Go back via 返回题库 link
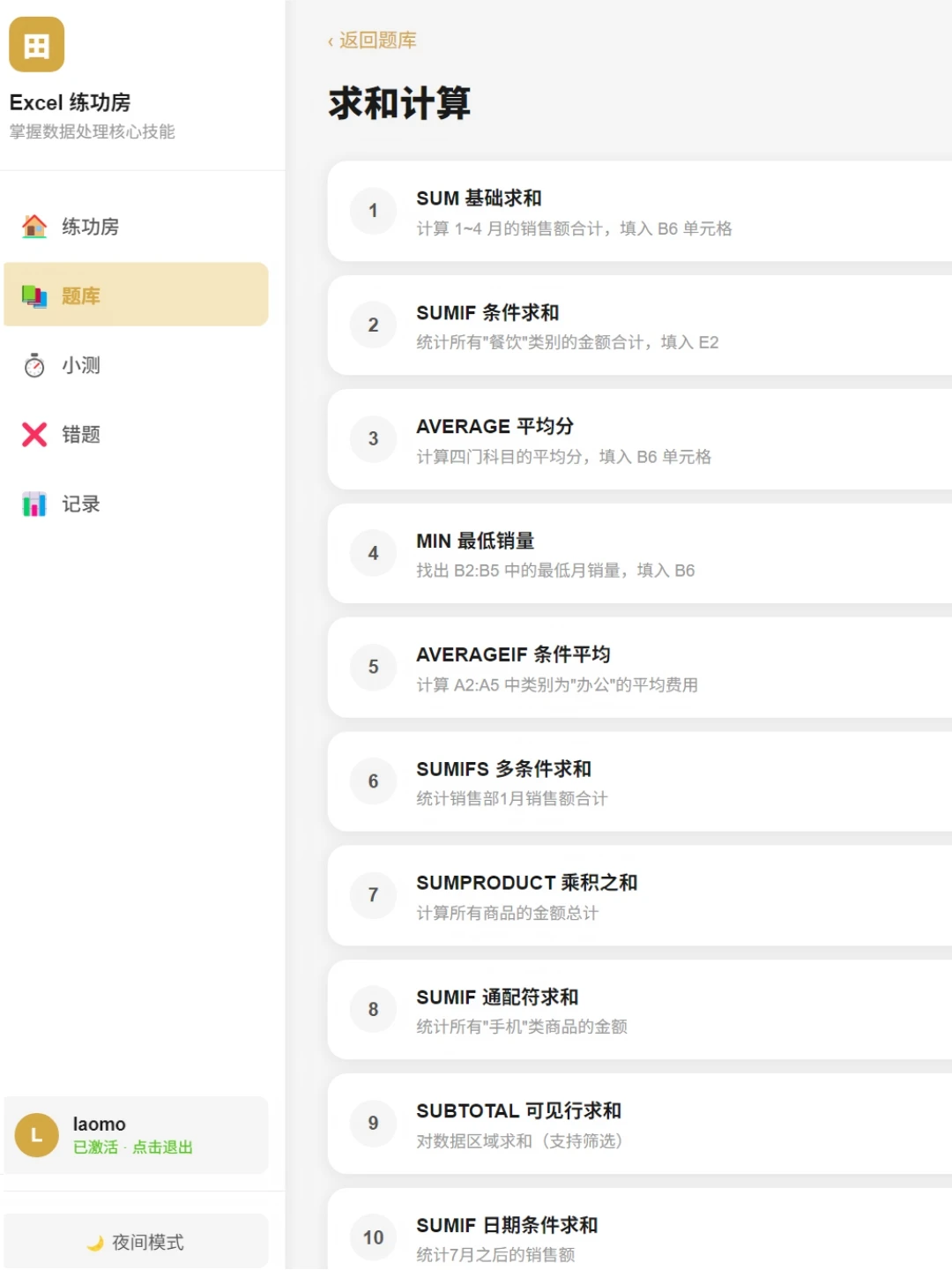This screenshot has height=1270, width=952. point(372,41)
